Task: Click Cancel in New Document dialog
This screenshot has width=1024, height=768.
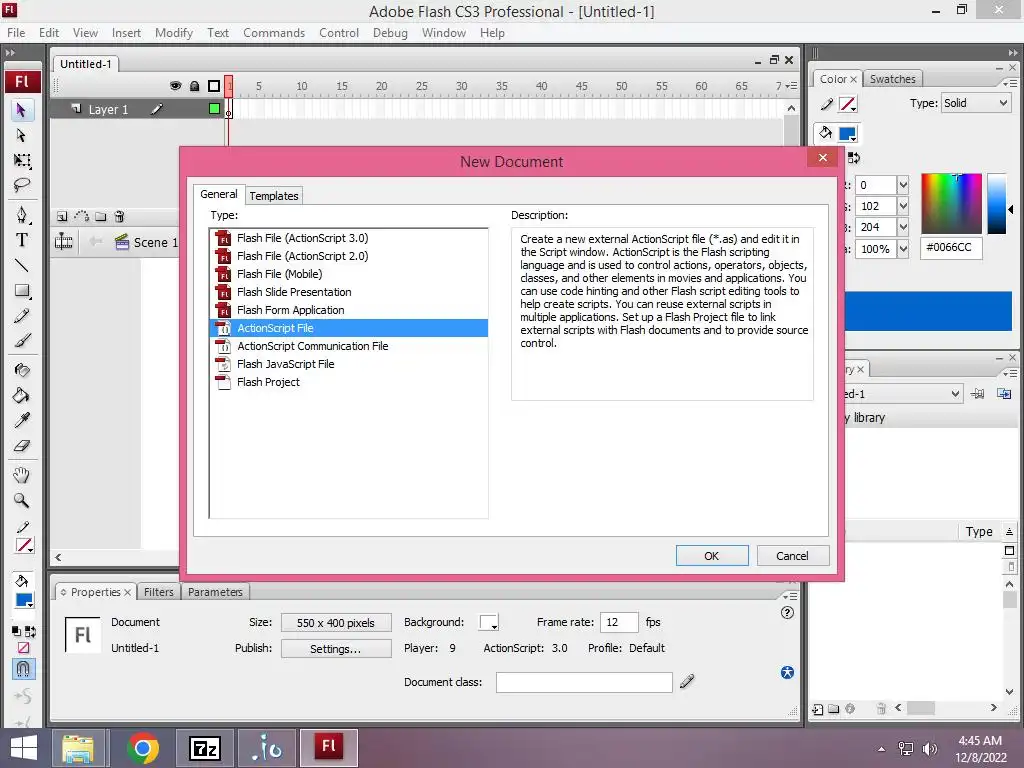Action: tap(792, 556)
